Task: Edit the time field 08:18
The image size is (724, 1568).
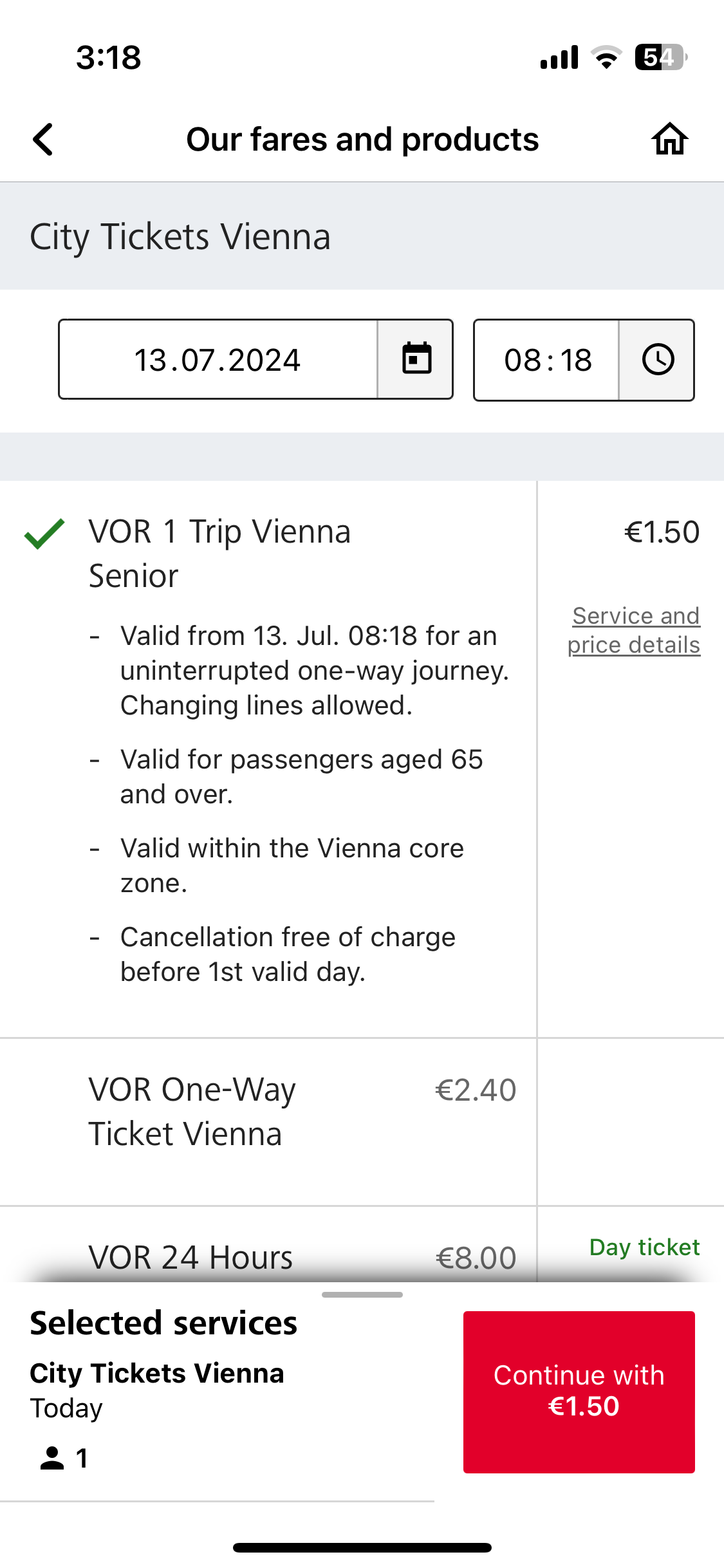Action: click(547, 360)
